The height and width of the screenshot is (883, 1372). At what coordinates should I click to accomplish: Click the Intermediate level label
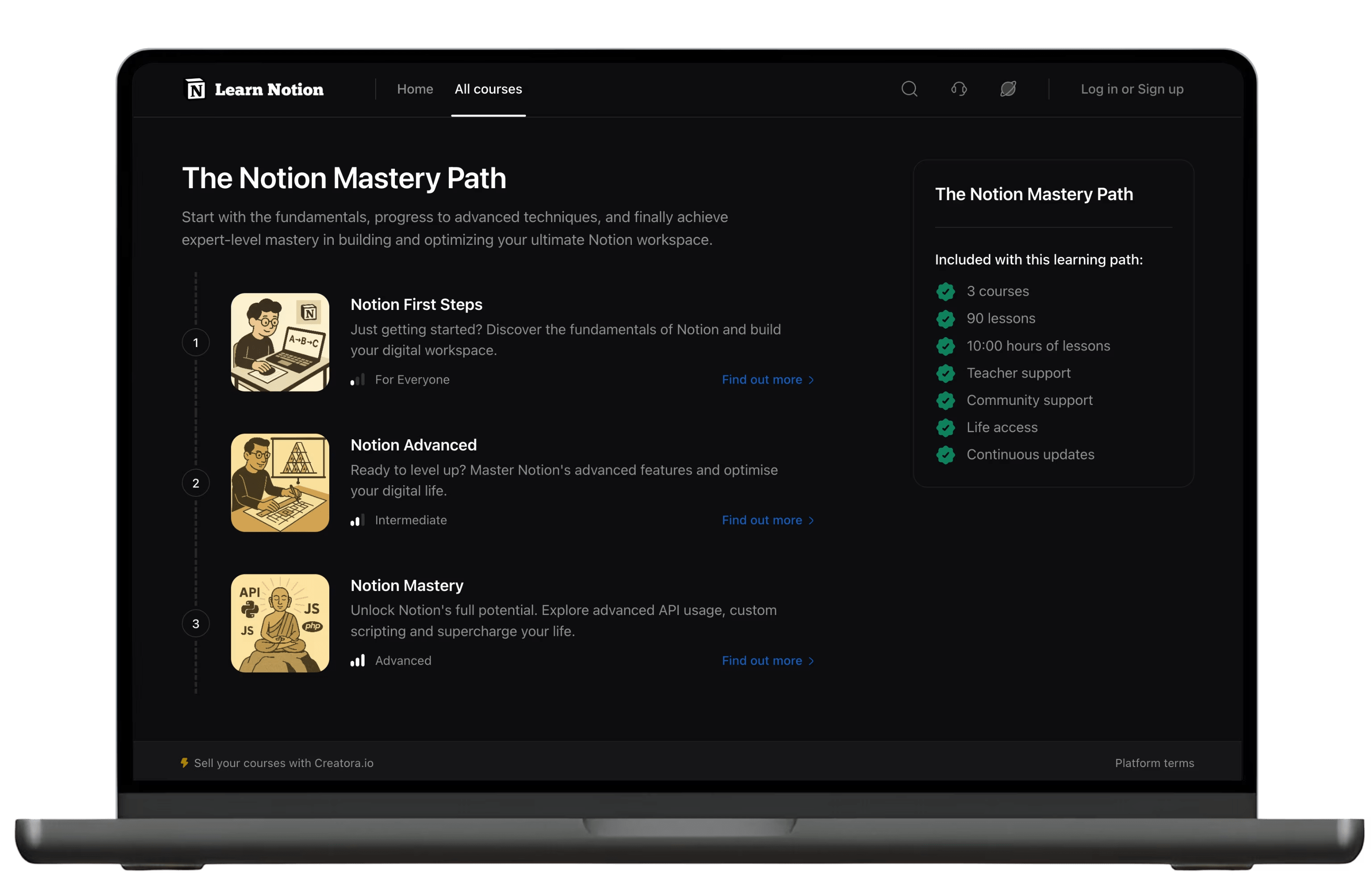coord(410,520)
